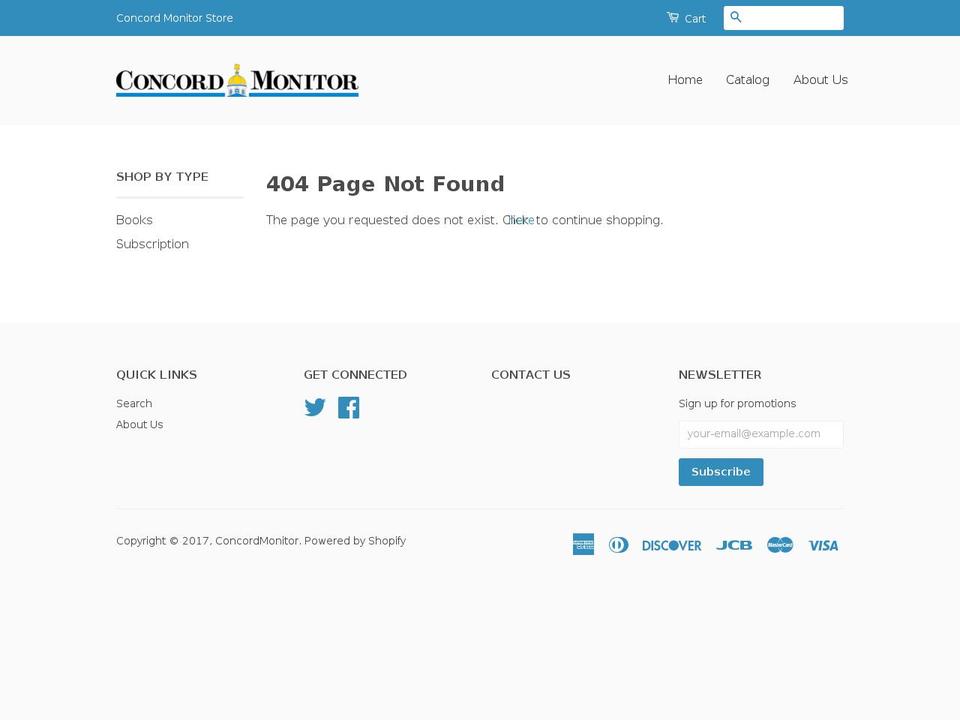Open About Us in the header navigation

pyautogui.click(x=820, y=80)
